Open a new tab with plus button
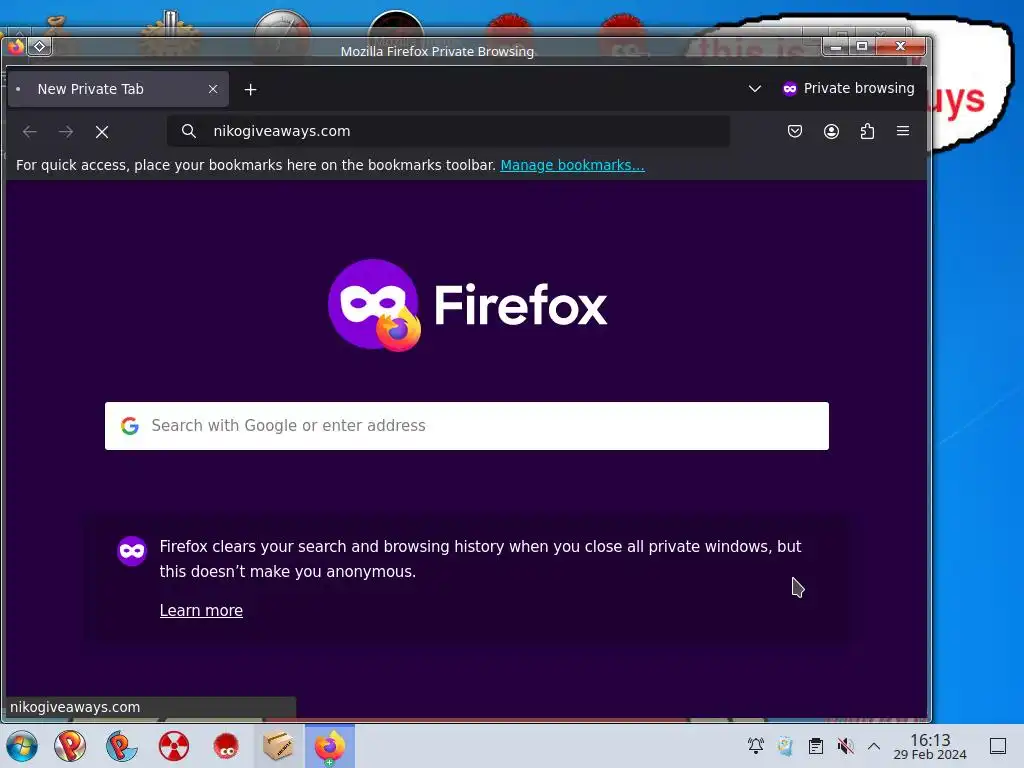The image size is (1024, 768). tap(251, 89)
